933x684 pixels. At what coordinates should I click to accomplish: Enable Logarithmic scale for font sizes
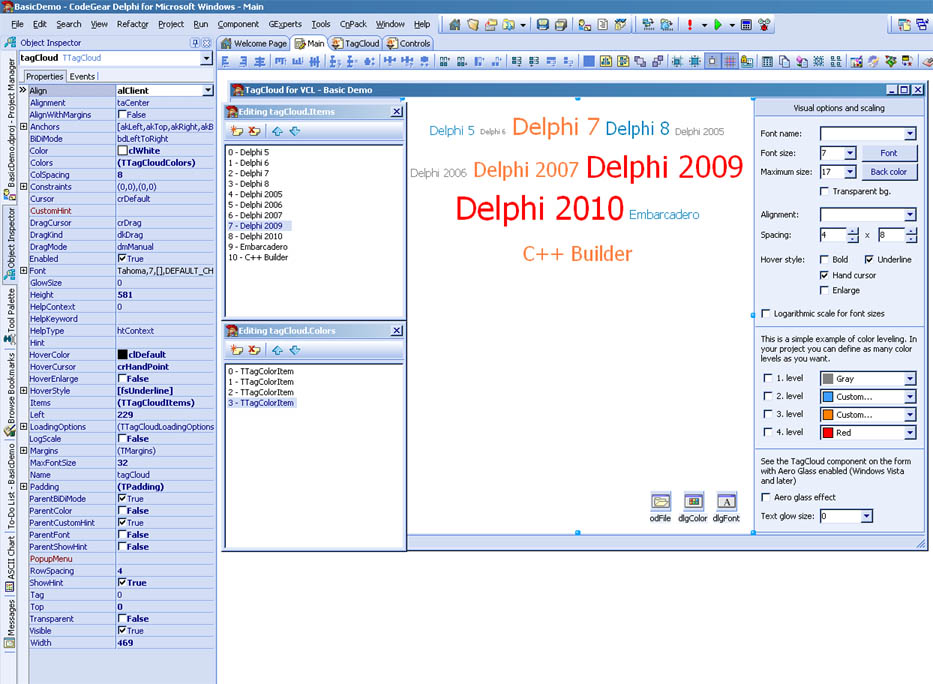(x=766, y=313)
